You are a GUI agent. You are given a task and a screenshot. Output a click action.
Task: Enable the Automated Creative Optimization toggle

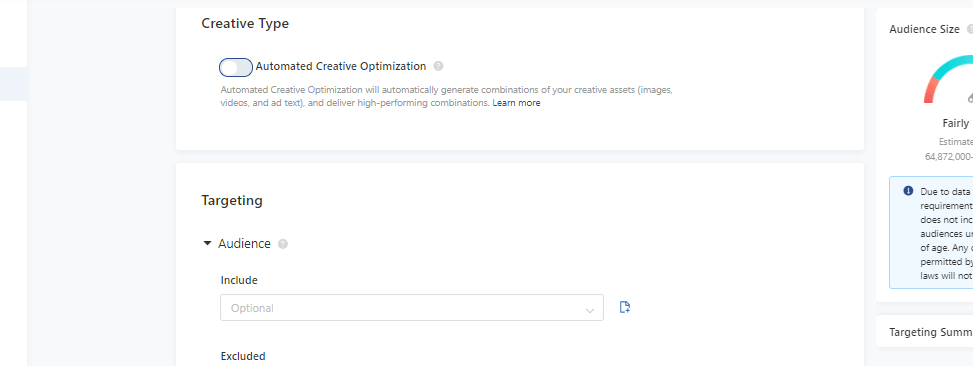pos(236,67)
